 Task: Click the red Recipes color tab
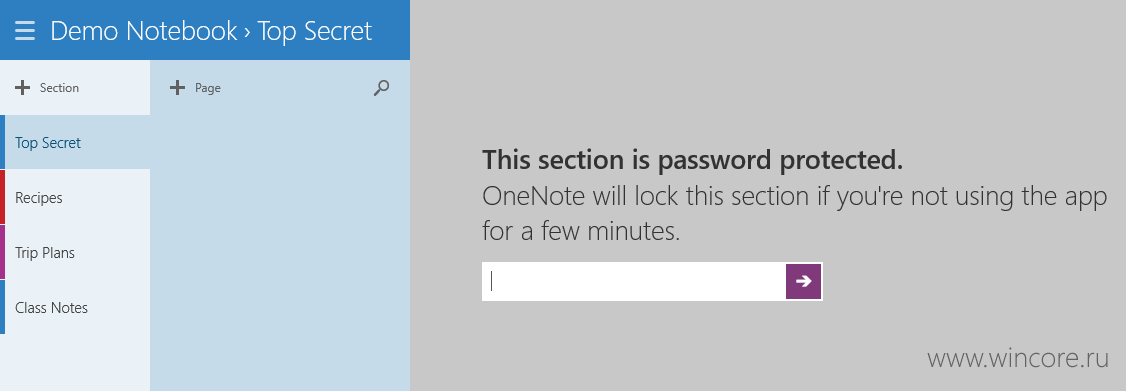3,198
